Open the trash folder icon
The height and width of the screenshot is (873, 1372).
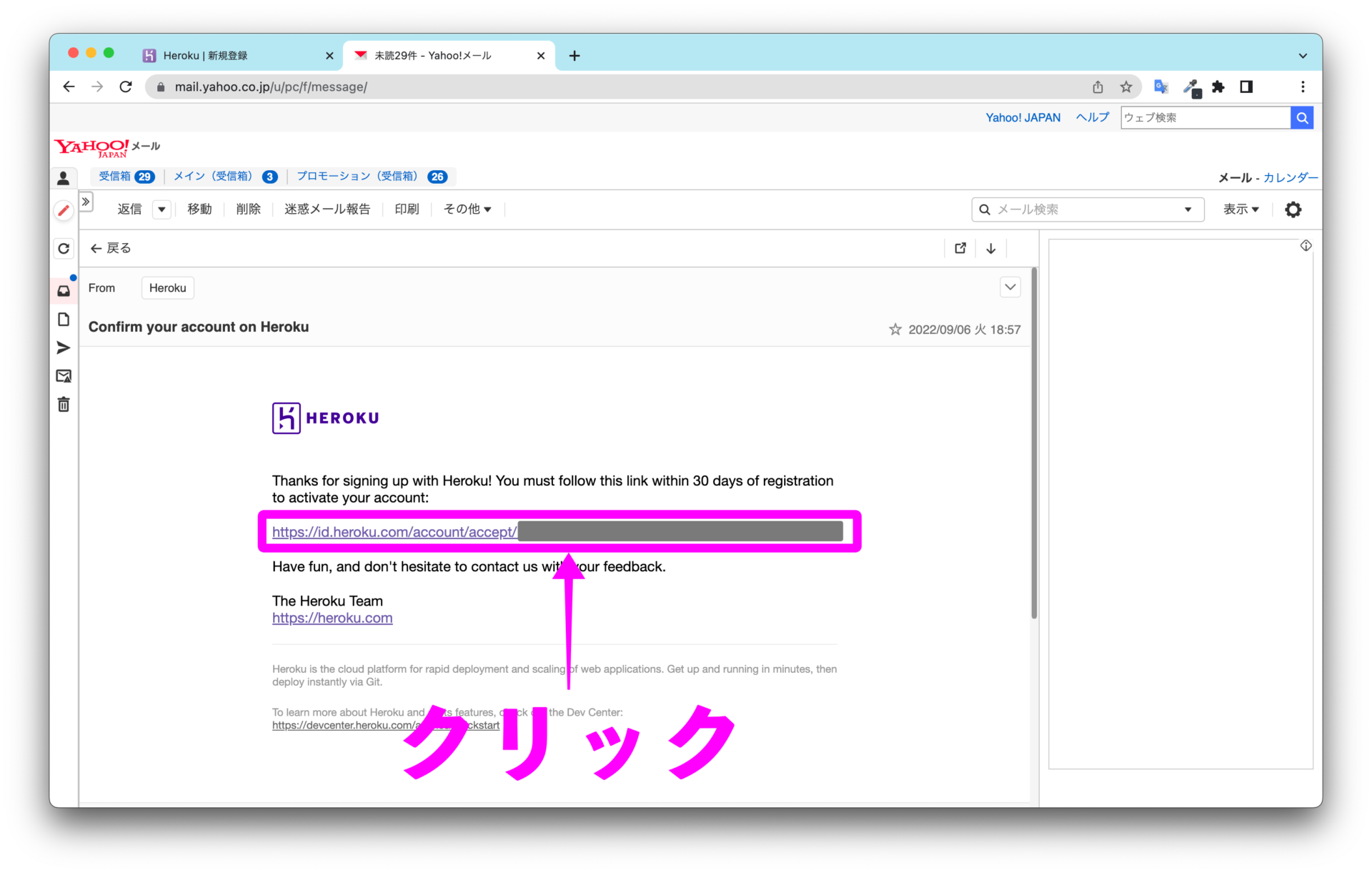pos(64,405)
